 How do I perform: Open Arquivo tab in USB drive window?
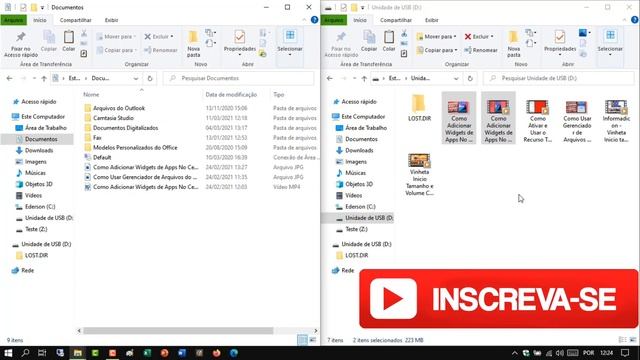[333, 20]
